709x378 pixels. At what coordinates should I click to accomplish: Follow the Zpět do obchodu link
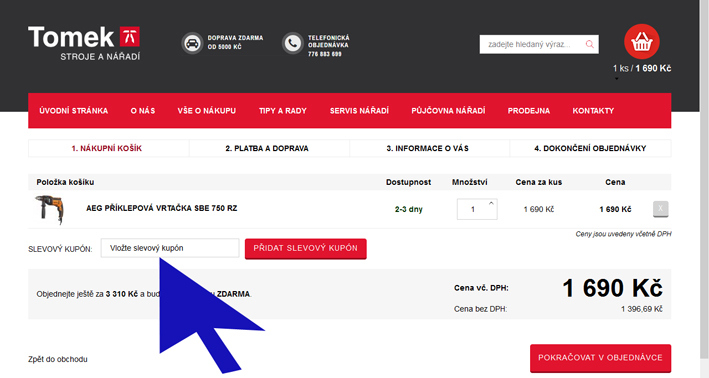[58, 359]
